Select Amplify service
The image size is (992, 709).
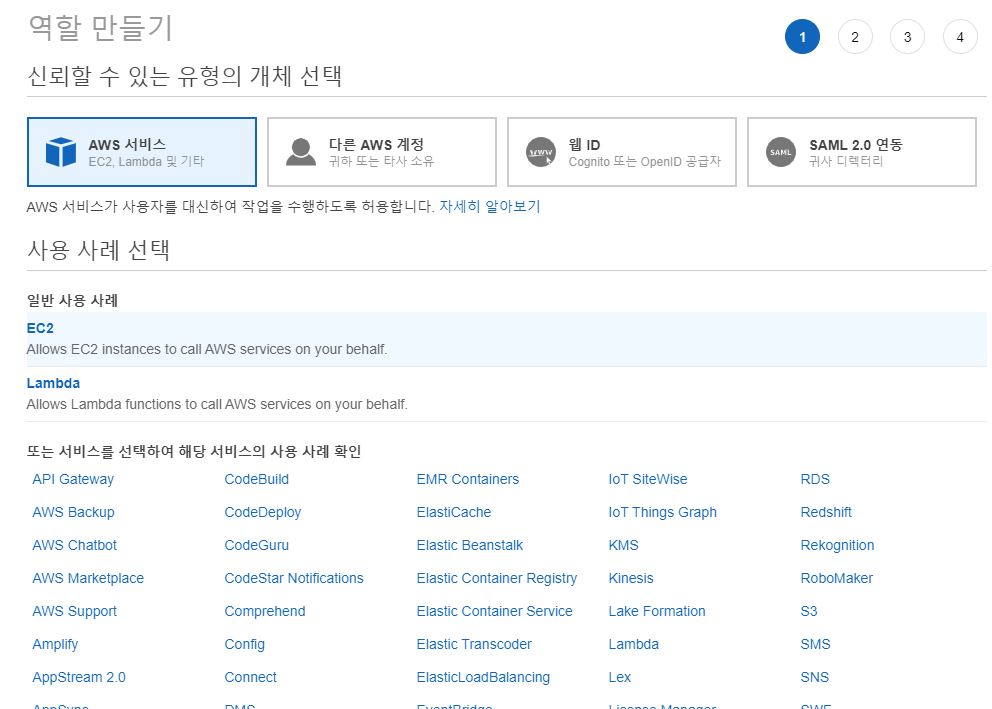pyautogui.click(x=55, y=644)
